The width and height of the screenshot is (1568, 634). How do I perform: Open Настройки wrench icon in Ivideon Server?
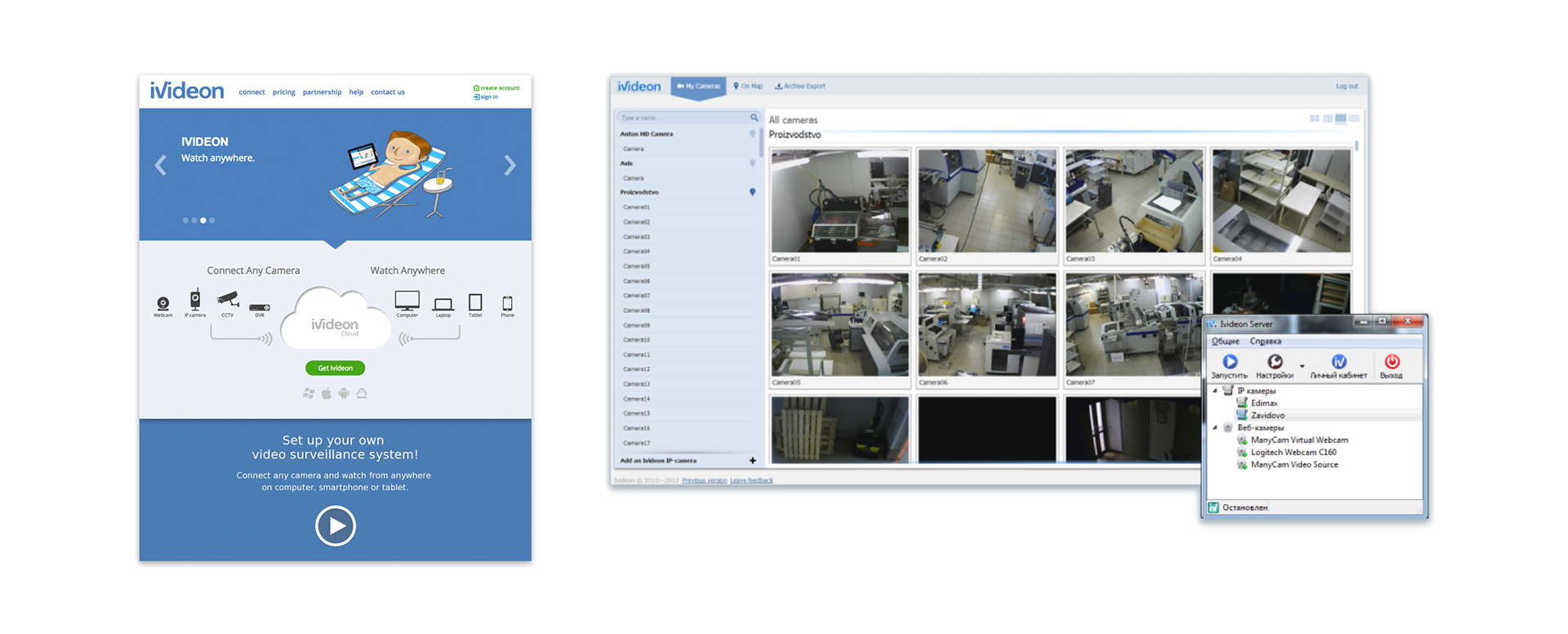click(x=1274, y=362)
